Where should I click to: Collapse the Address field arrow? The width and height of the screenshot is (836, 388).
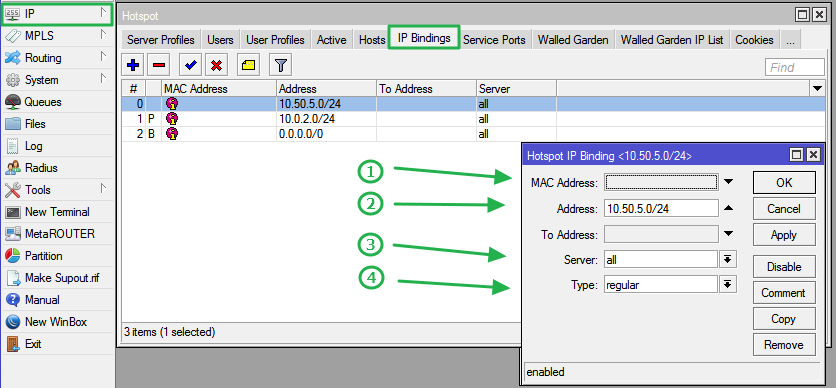[x=728, y=208]
